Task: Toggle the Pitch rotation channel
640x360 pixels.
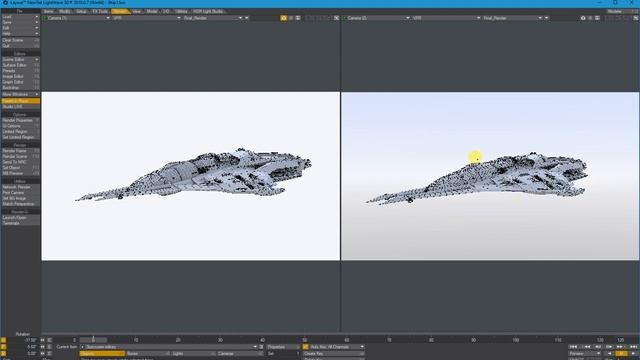Action: click(3, 347)
